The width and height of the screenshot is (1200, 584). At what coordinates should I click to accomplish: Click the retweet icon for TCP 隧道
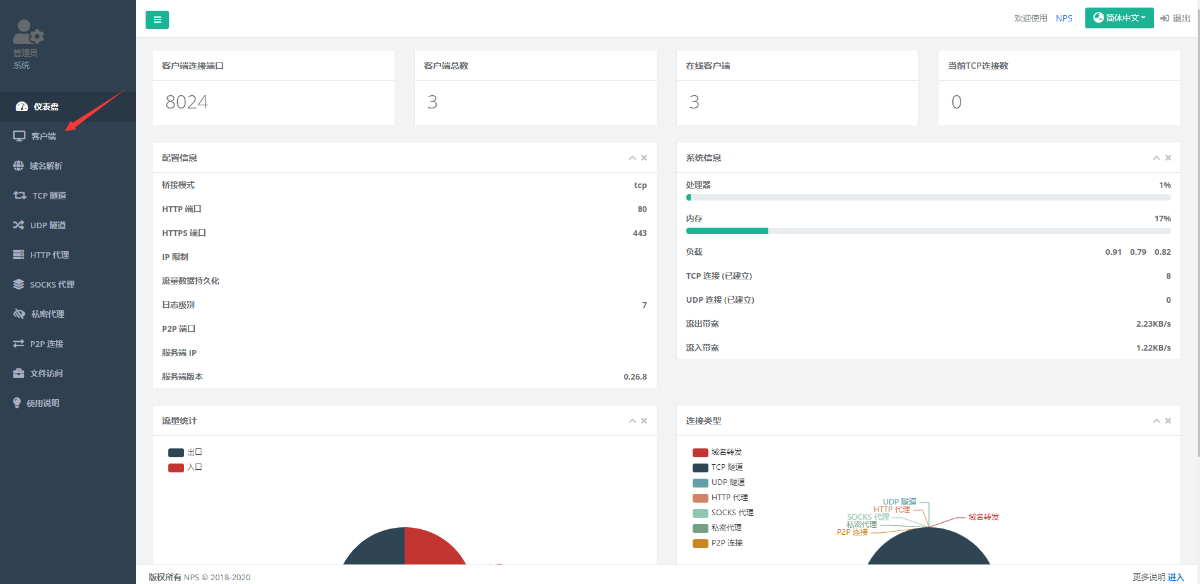[20, 195]
